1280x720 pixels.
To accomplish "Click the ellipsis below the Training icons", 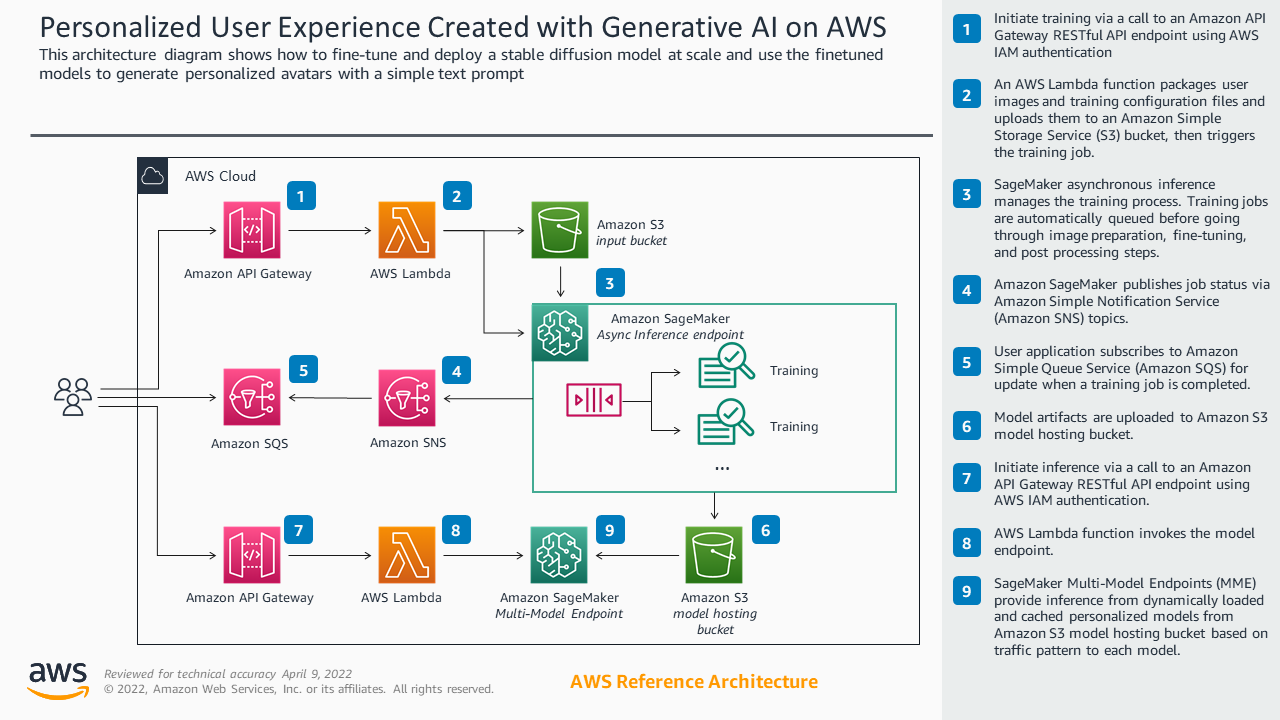I will [722, 469].
